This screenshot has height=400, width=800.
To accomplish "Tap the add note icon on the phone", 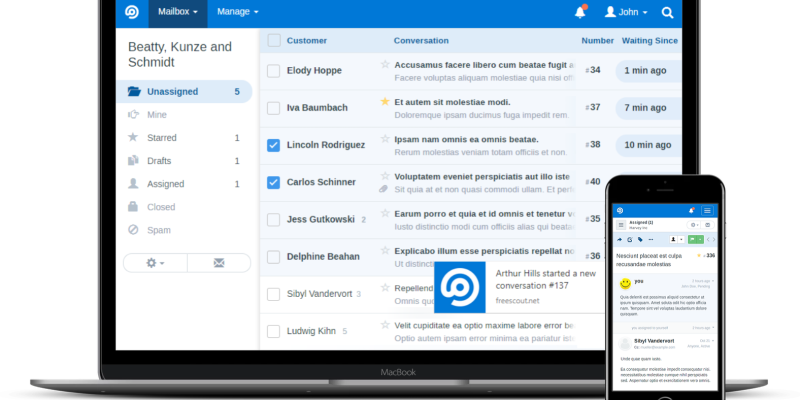I will tap(630, 239).
